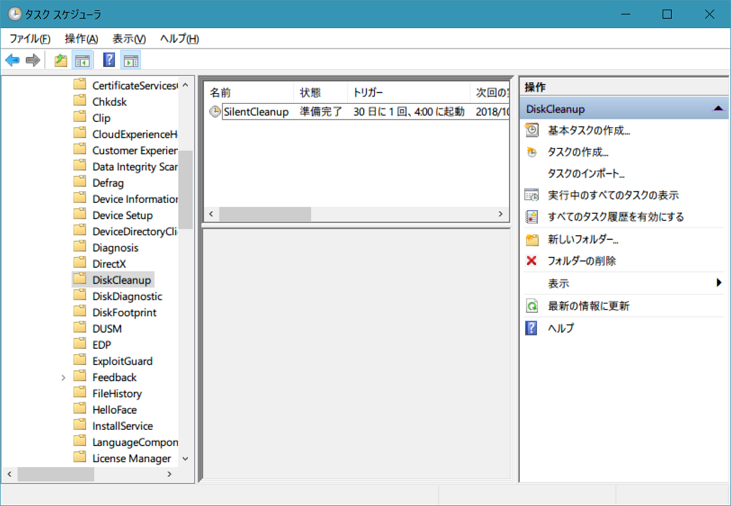Click the DiskCleanup folder icon in tree
Viewport: 731px width, 506px height.
(x=80, y=279)
